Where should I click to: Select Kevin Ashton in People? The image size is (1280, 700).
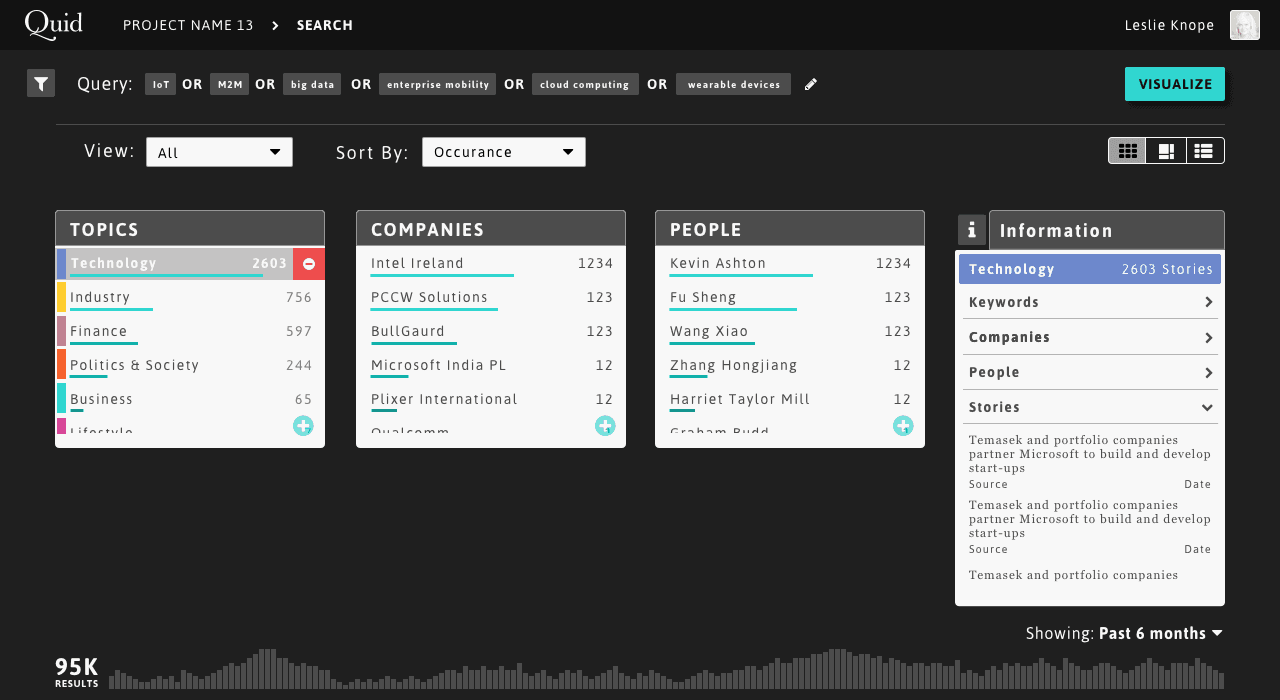coord(790,264)
